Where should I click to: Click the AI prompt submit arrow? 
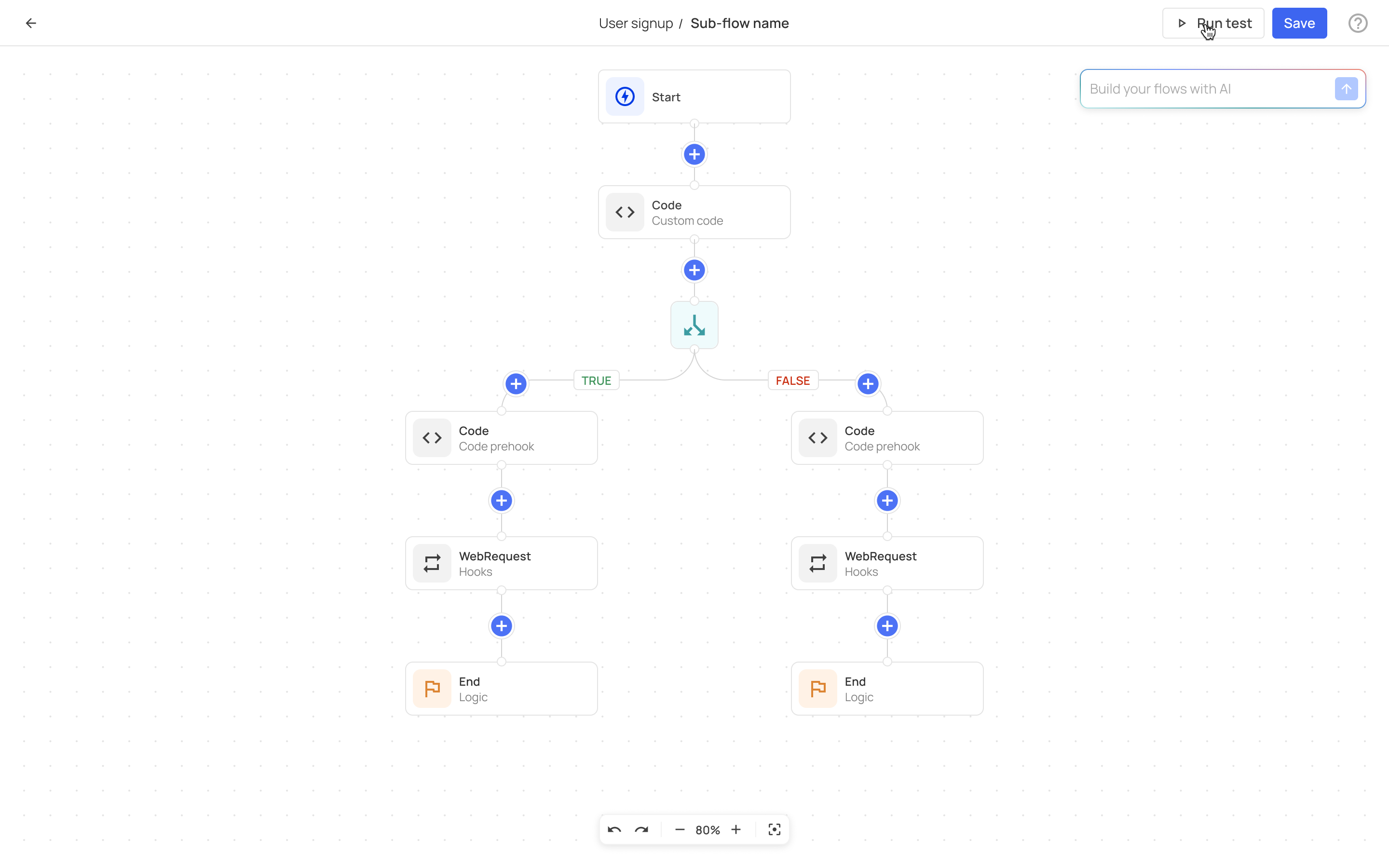1346,88
